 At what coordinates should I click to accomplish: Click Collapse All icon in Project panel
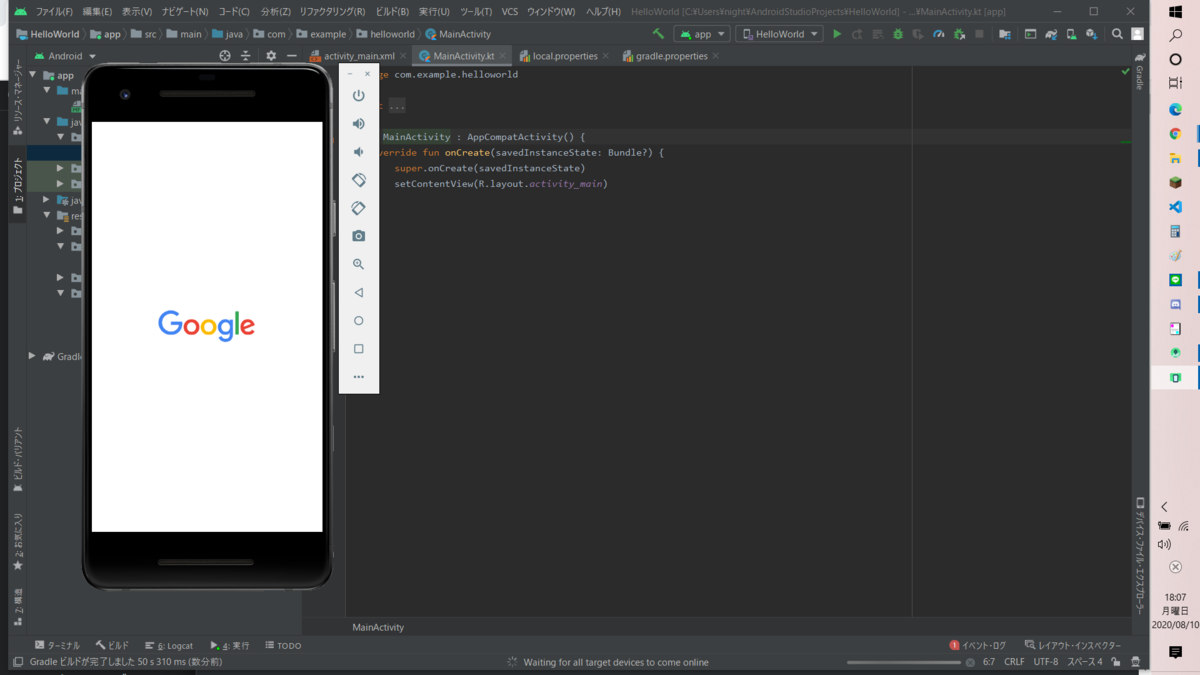246,56
